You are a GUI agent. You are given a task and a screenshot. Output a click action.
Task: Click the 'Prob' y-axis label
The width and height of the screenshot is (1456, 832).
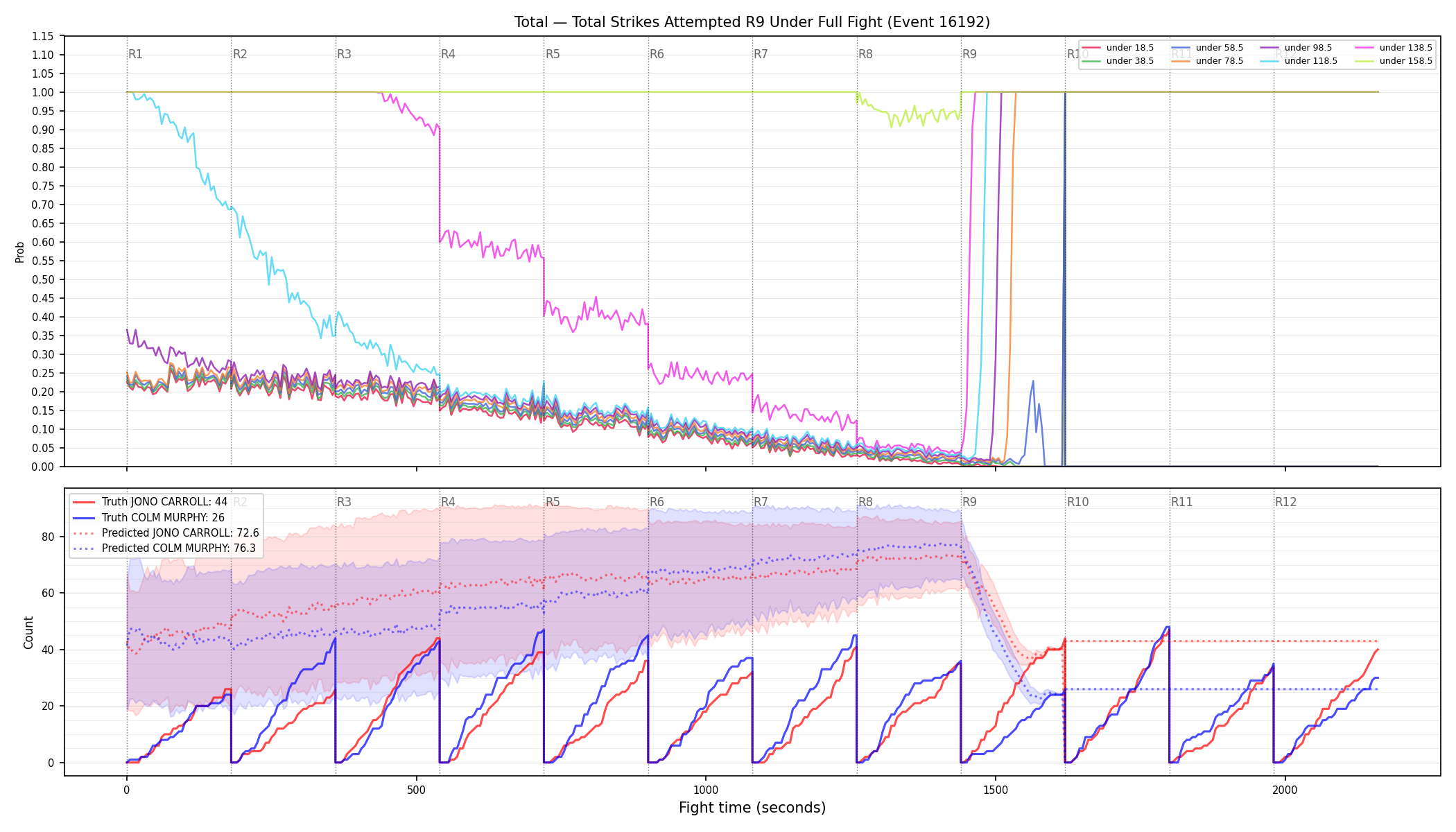pyautogui.click(x=20, y=252)
